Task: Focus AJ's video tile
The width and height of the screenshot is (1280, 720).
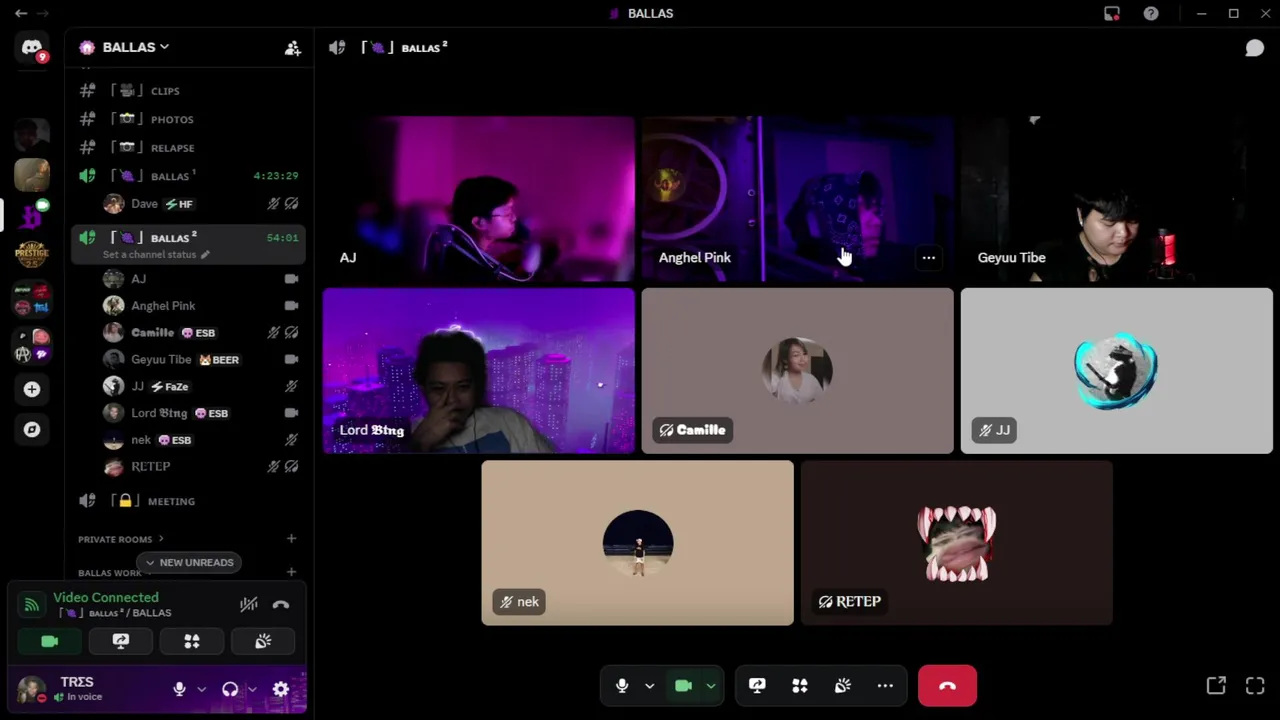Action: coord(478,199)
